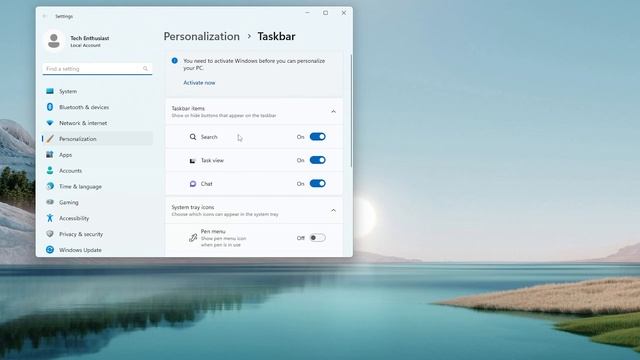Click the Accessibility figure icon
Viewport: 640px width, 360px height.
tap(50, 218)
